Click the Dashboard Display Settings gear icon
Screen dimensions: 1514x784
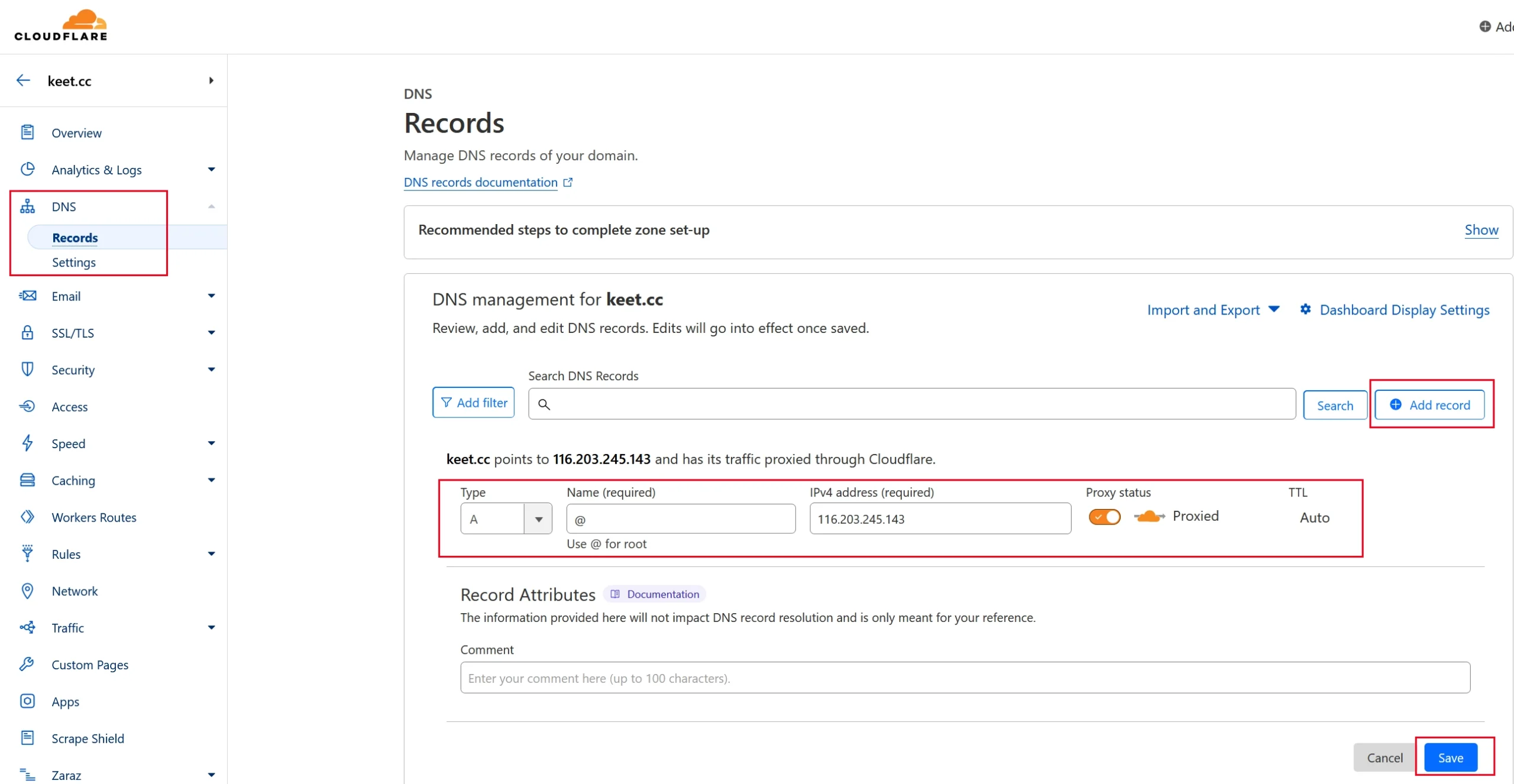[1306, 309]
